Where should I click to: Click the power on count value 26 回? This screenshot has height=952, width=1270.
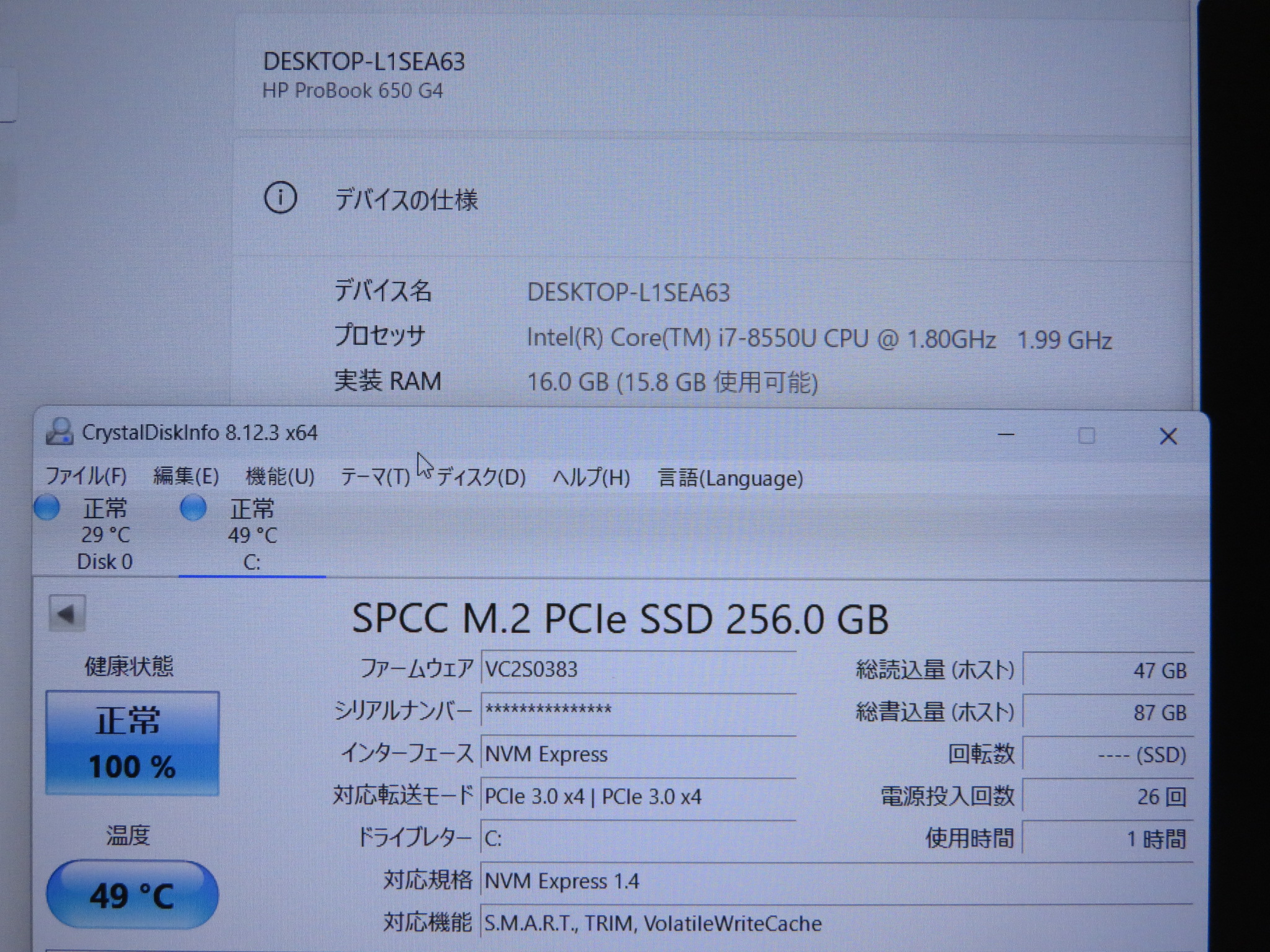[1108, 796]
